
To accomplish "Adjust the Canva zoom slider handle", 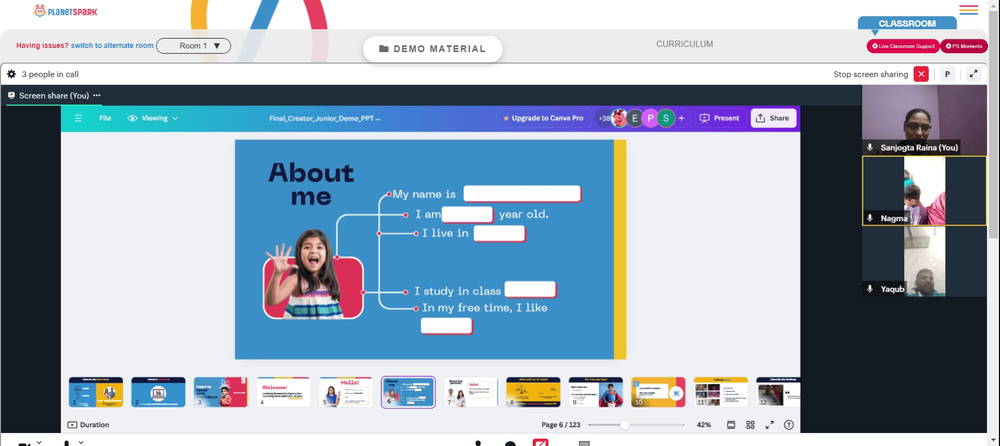I will coord(625,425).
